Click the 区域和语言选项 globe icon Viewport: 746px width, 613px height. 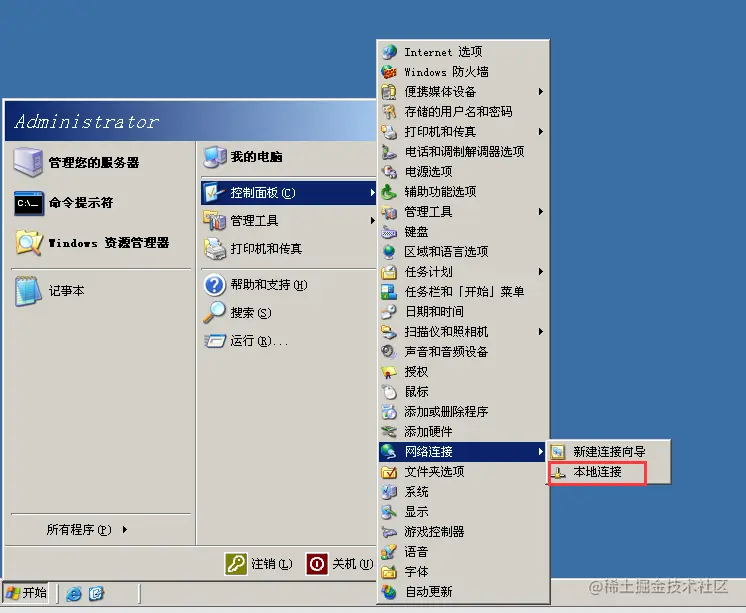[x=389, y=251]
